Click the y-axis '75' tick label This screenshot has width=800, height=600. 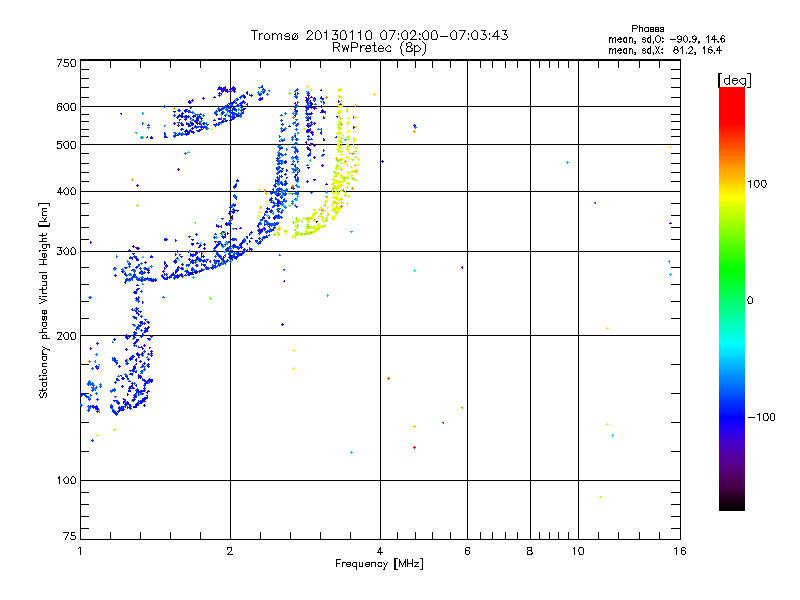coord(70,536)
